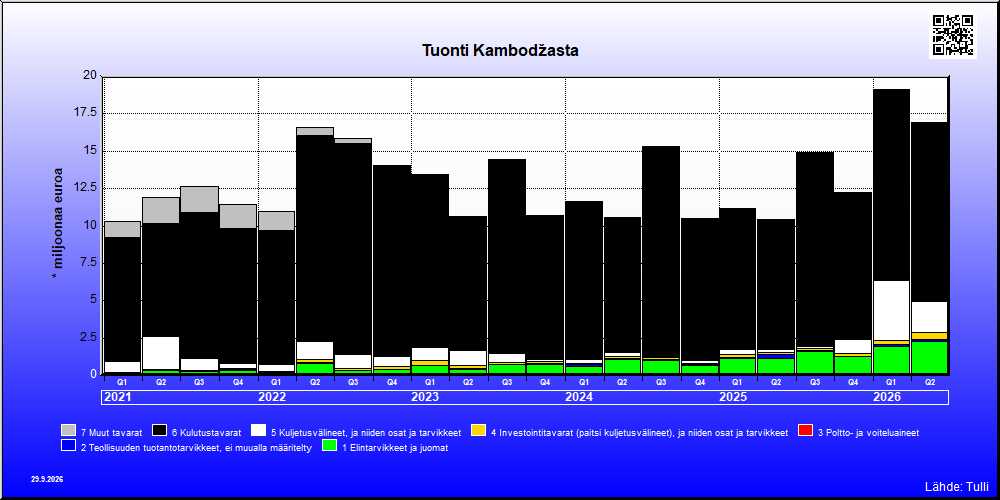Click the QR code image

[x=953, y=35]
